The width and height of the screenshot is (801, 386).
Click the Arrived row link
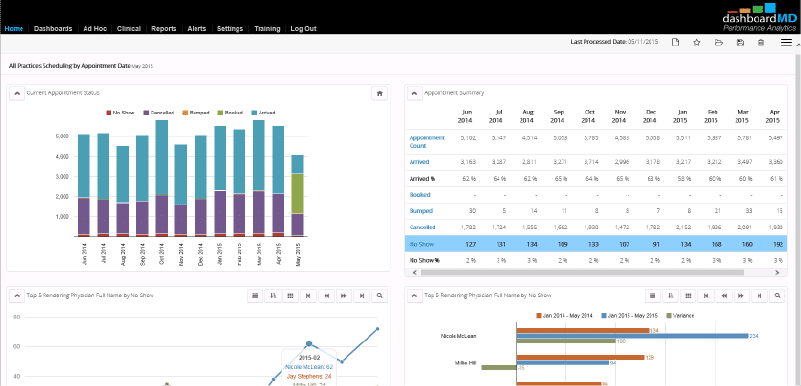pyautogui.click(x=419, y=162)
